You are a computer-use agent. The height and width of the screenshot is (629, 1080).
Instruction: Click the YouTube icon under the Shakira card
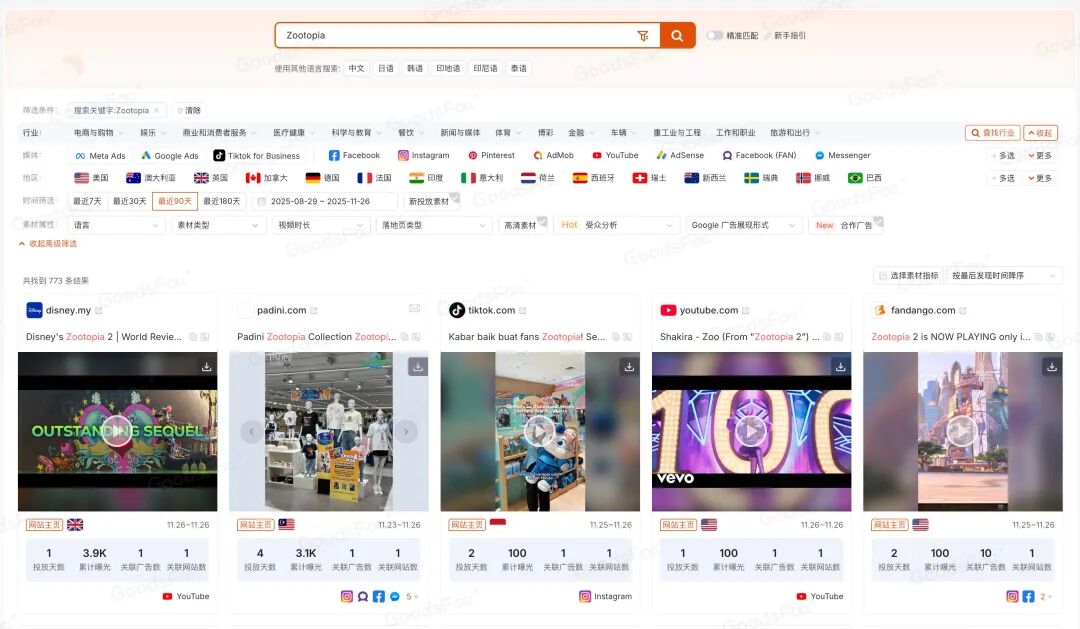click(801, 596)
